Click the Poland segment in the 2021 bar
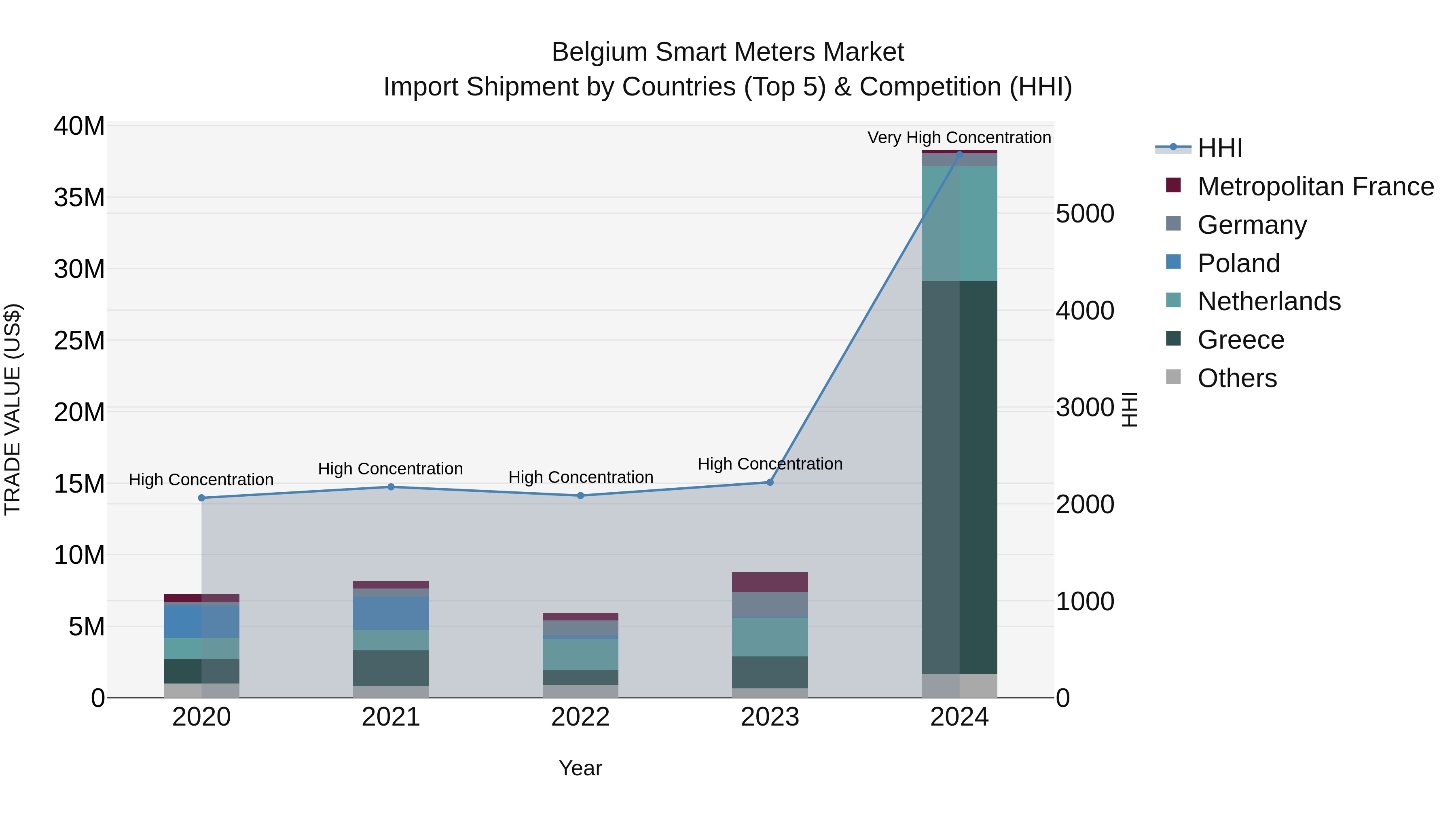 [x=391, y=613]
